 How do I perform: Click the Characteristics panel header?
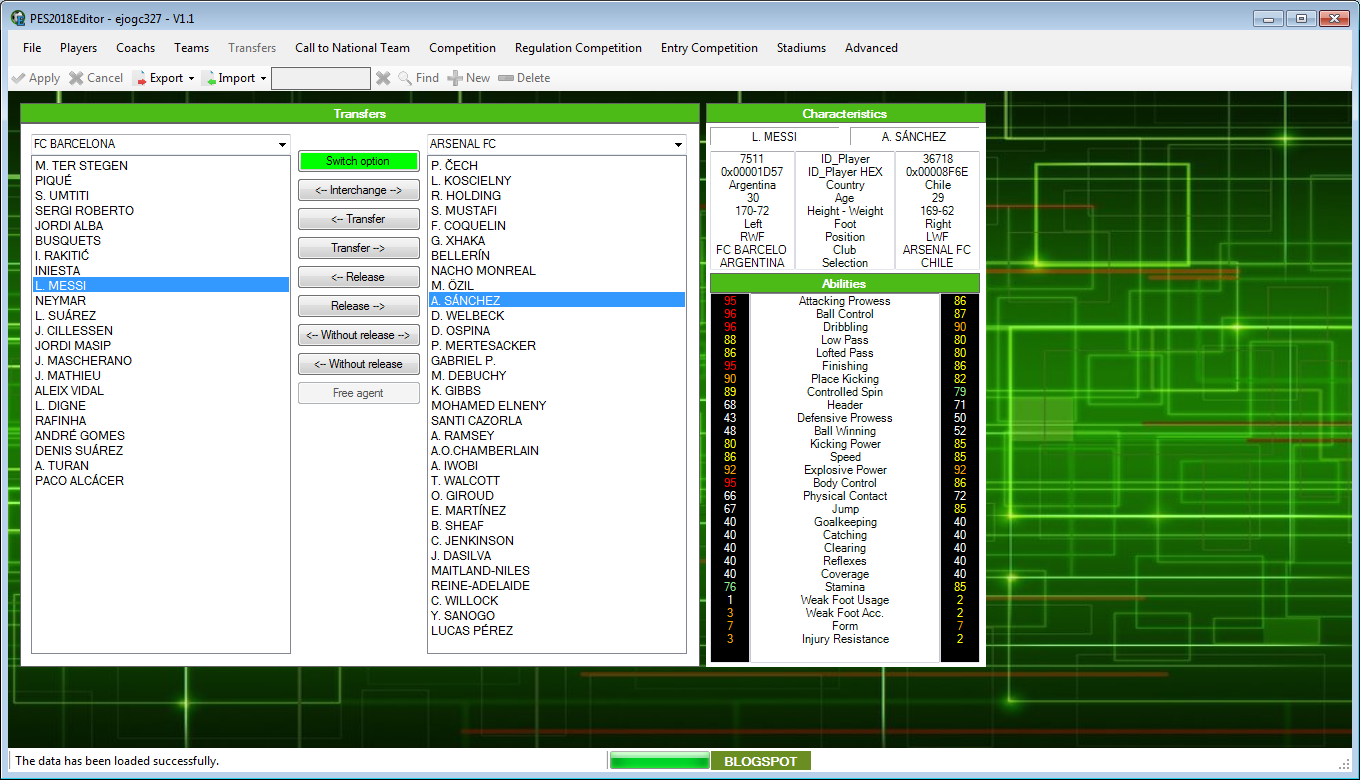[x=845, y=114]
